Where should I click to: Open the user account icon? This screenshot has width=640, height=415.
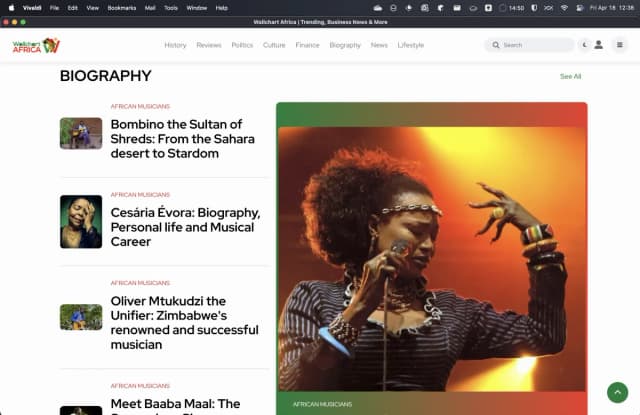[x=599, y=45]
